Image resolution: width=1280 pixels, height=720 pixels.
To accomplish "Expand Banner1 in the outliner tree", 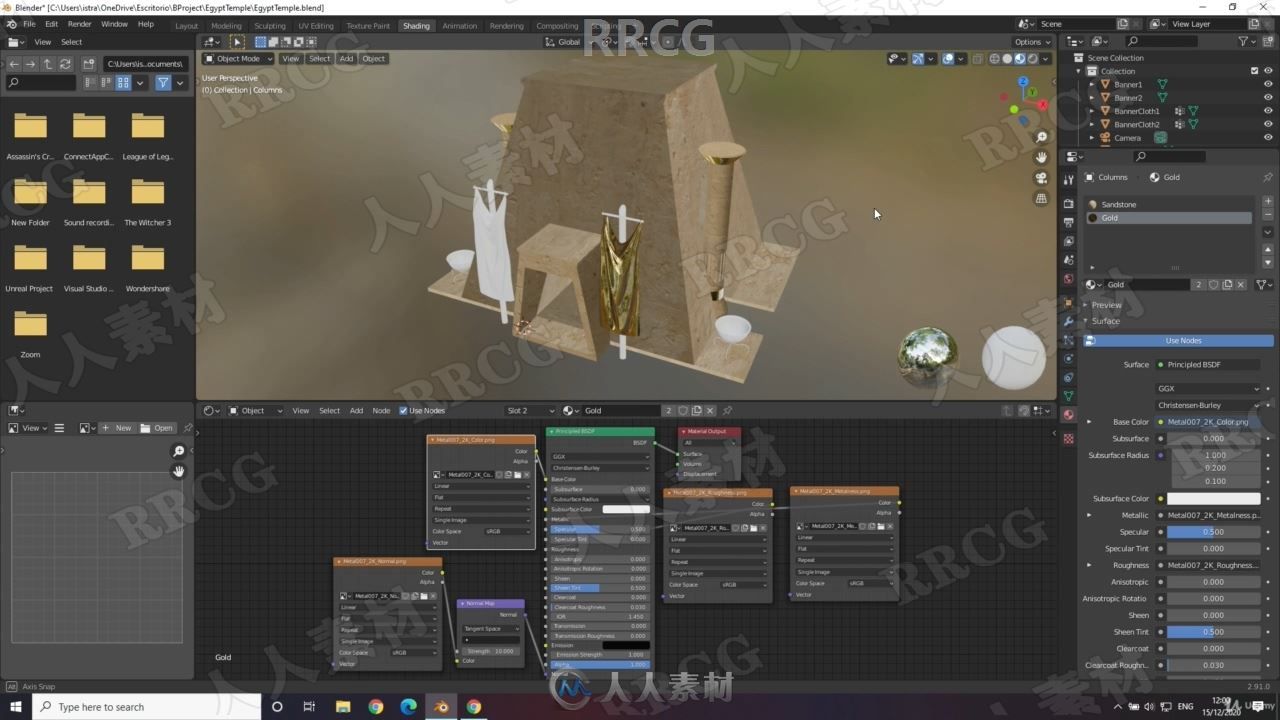I will pos(1092,84).
